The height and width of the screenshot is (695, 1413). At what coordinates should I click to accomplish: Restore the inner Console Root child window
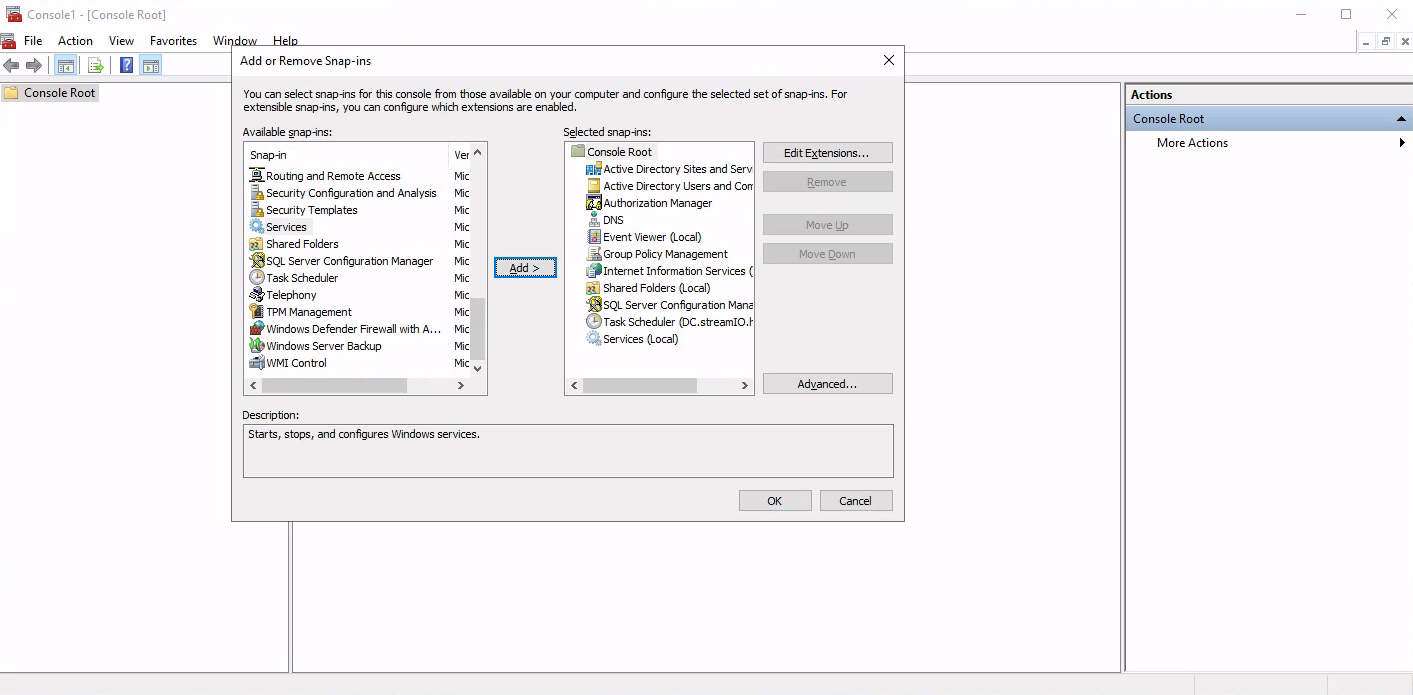pyautogui.click(x=1386, y=41)
